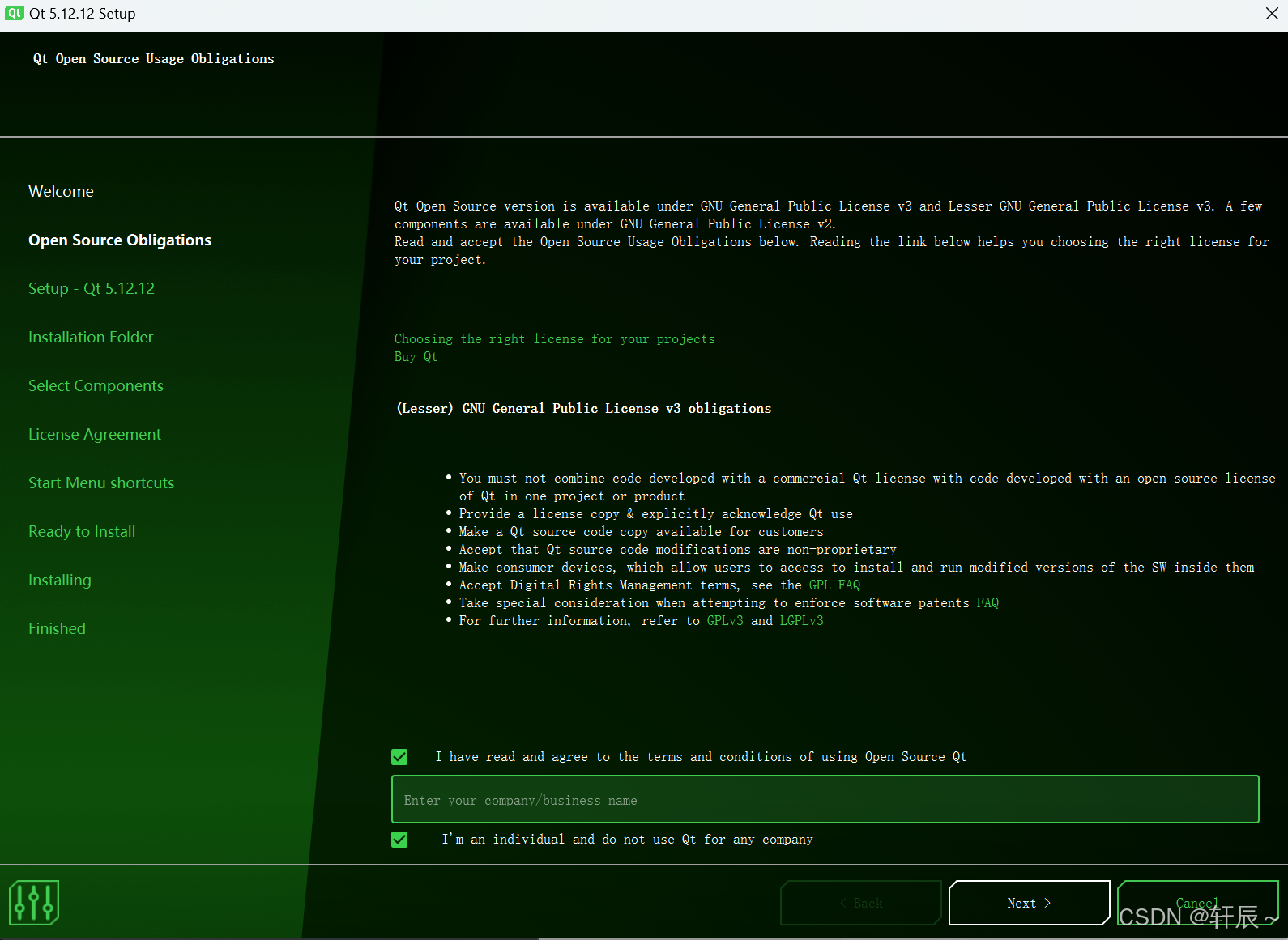The height and width of the screenshot is (940, 1288).
Task: Open the software patents FAQ link
Action: [x=987, y=603]
